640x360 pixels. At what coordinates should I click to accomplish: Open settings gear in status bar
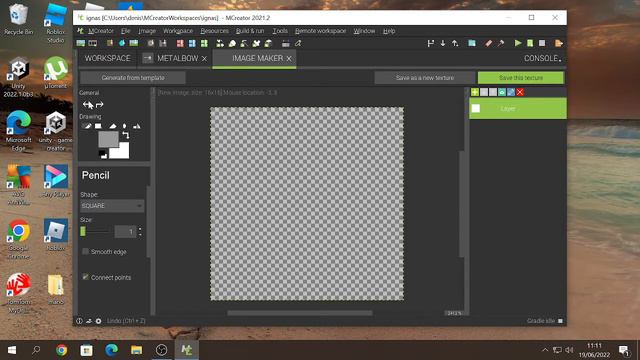click(x=98, y=321)
